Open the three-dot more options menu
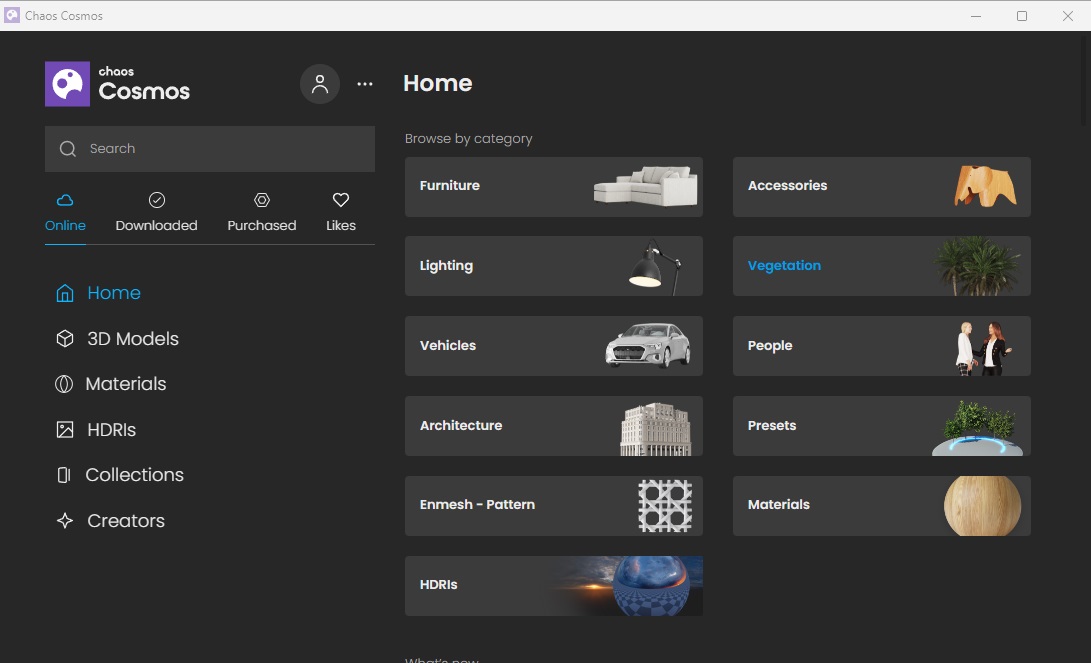Viewport: 1091px width, 663px height. point(365,84)
